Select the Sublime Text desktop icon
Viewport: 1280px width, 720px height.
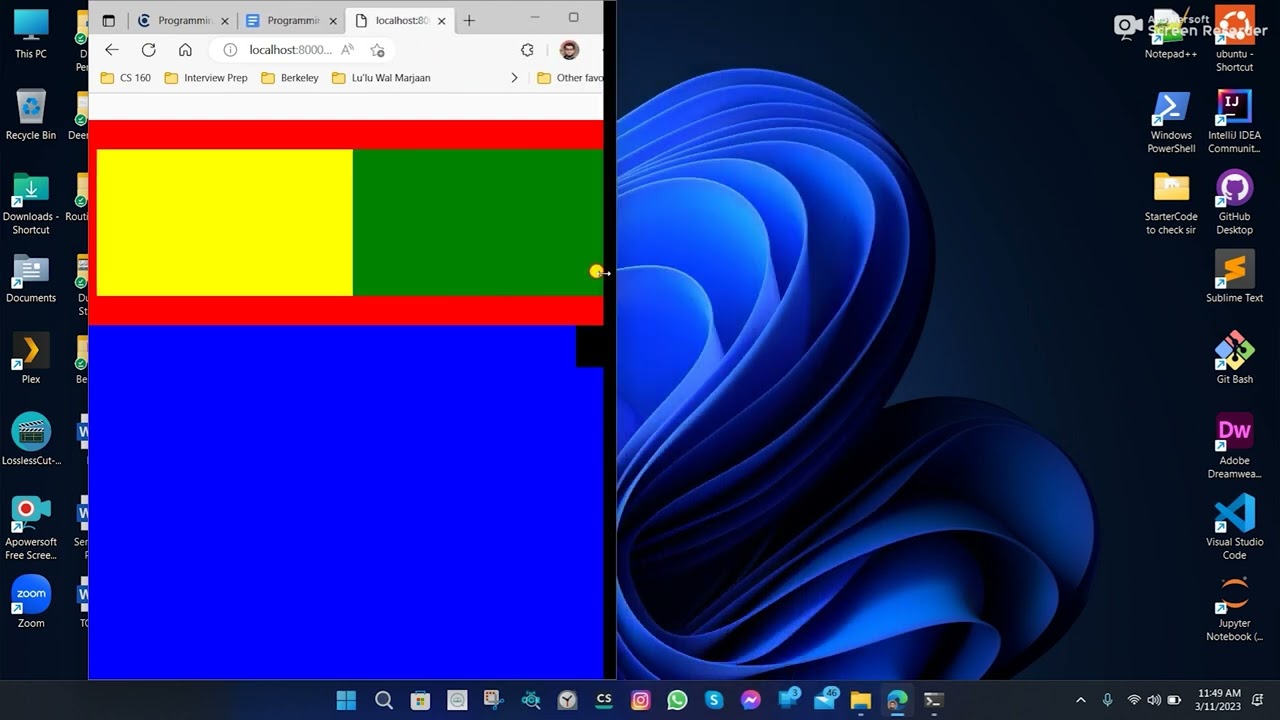1234,278
